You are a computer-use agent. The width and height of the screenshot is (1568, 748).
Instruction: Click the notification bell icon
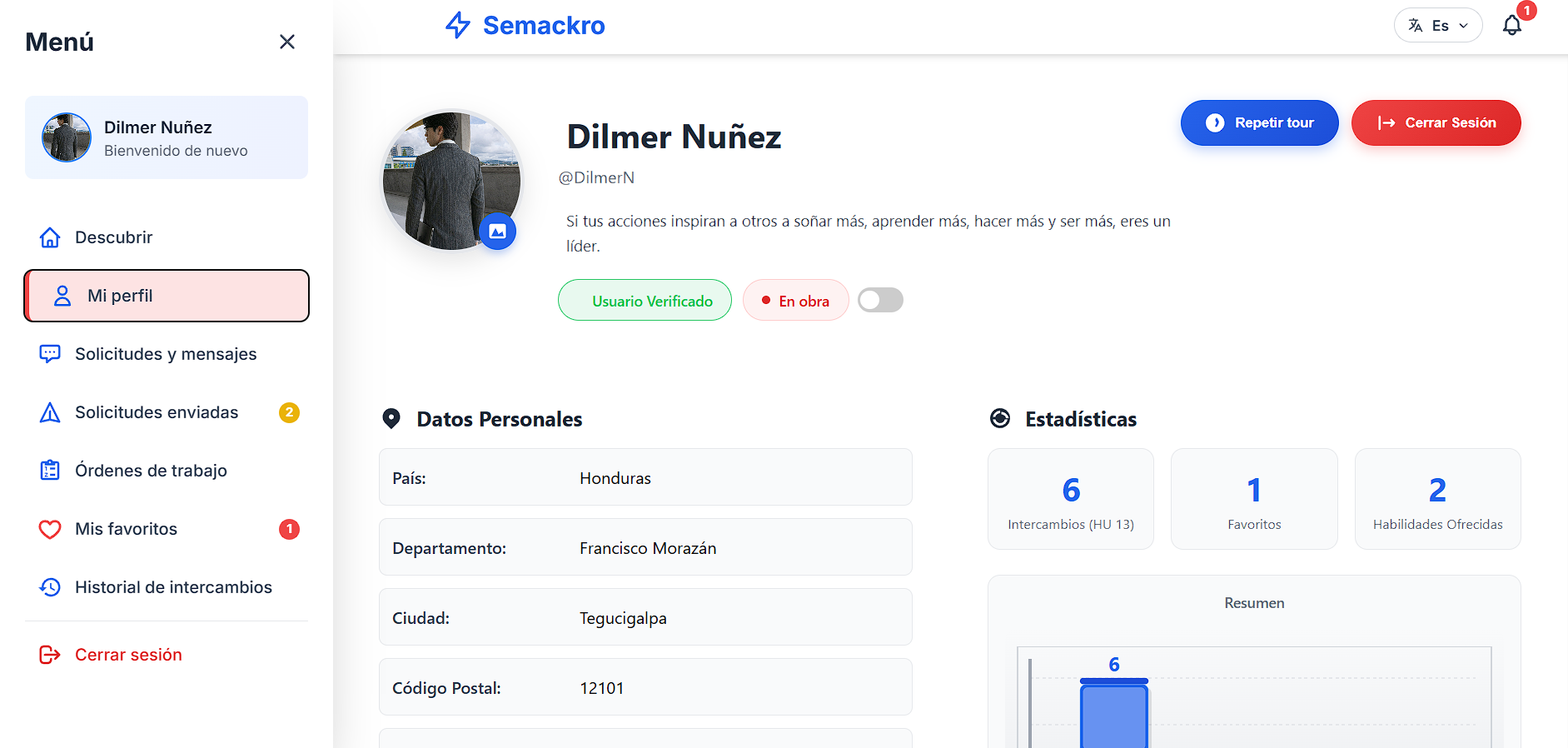click(1511, 26)
